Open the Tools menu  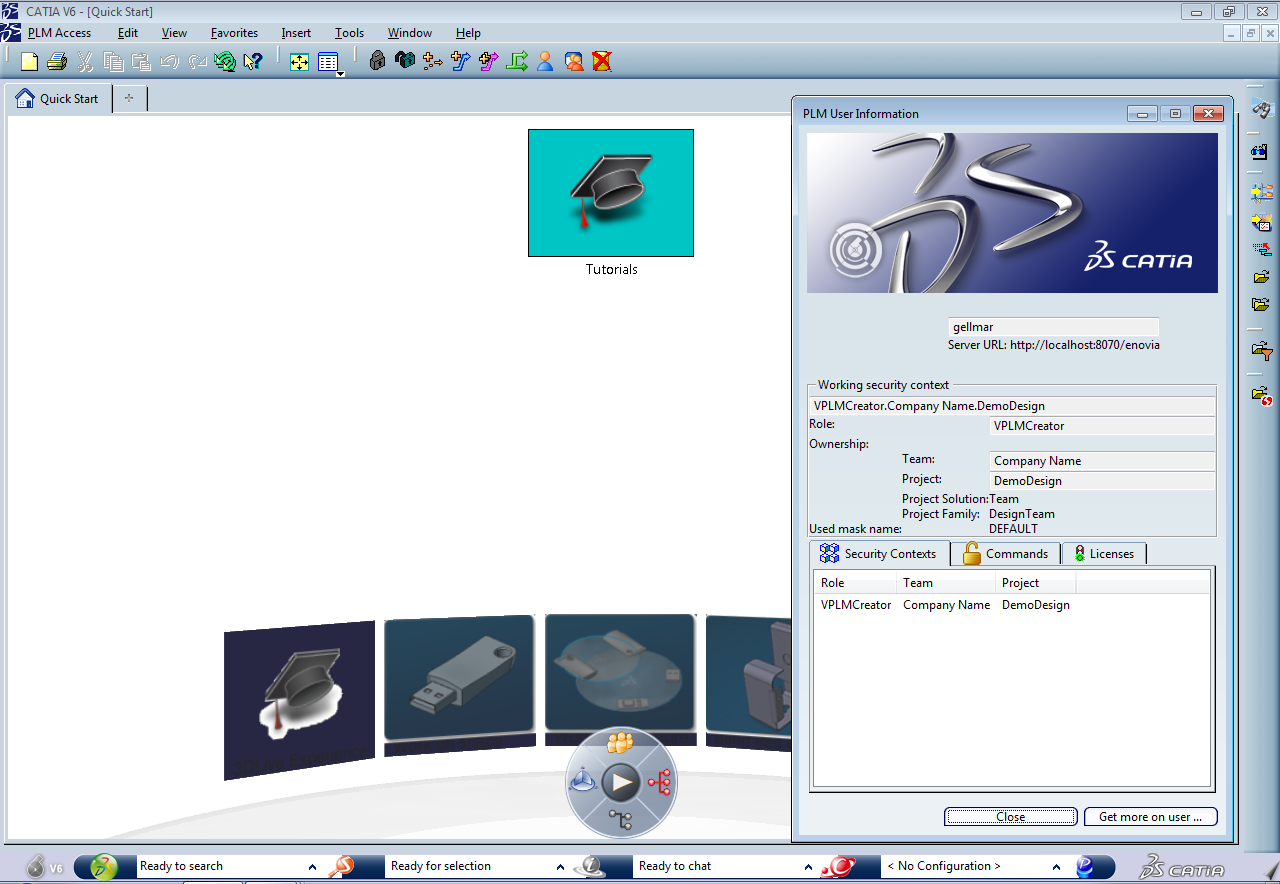pyautogui.click(x=349, y=33)
